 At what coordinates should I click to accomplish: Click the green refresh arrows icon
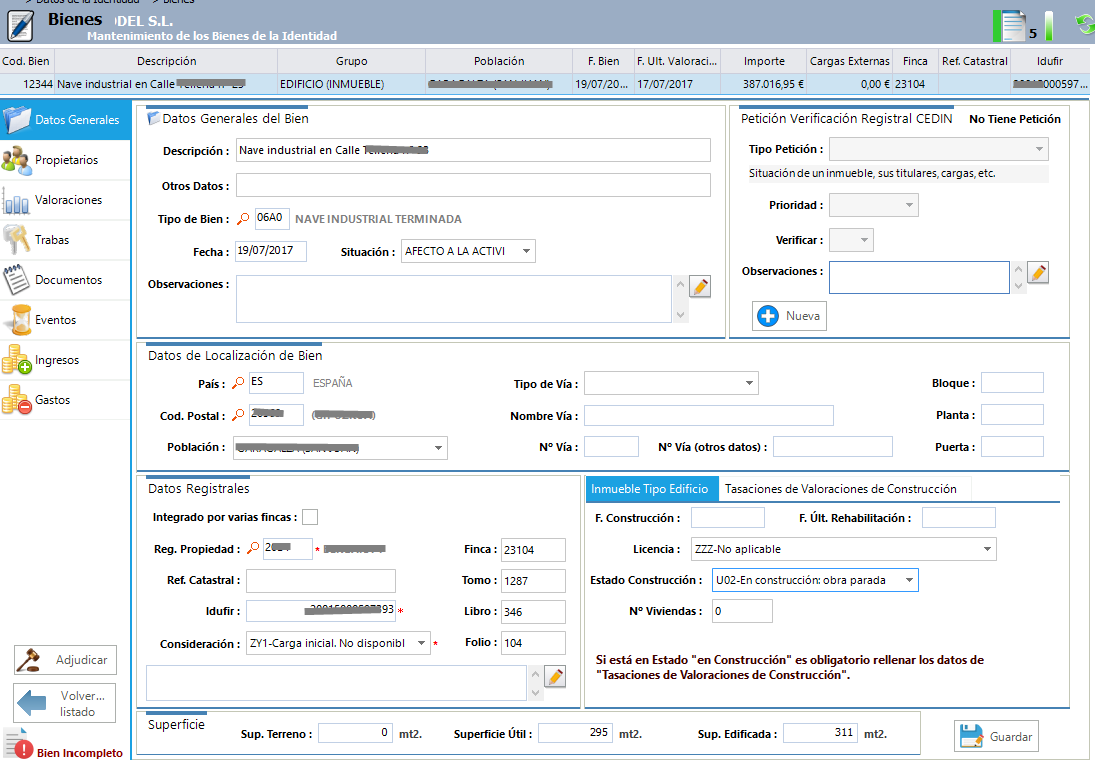click(x=1085, y=24)
